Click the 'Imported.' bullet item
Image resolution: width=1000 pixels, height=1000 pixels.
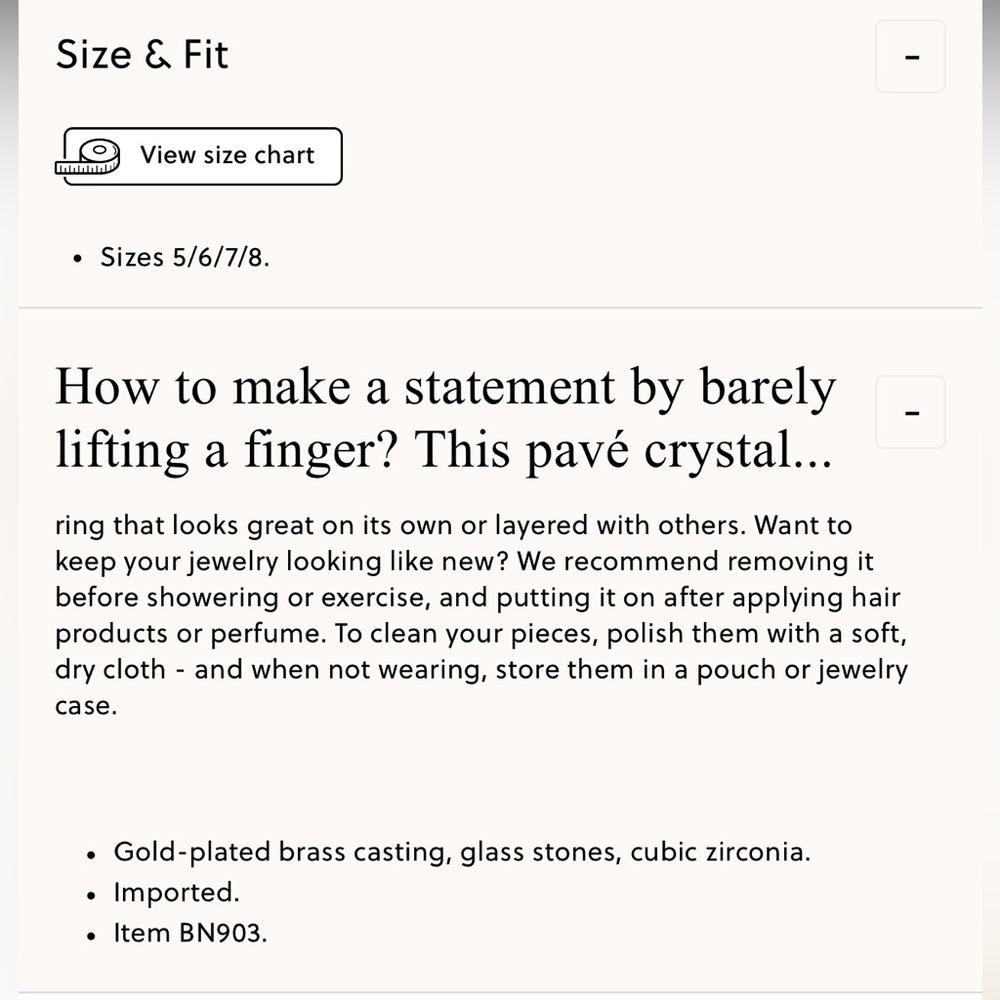click(177, 892)
